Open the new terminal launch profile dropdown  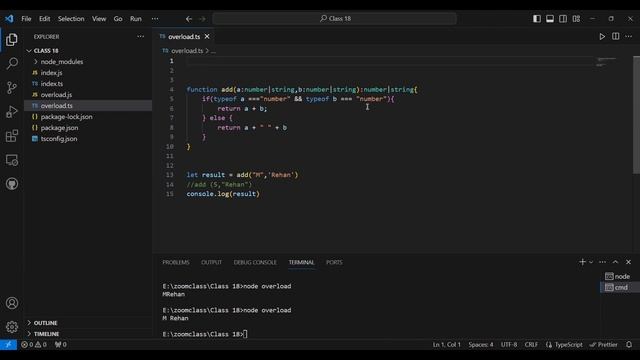(591, 262)
